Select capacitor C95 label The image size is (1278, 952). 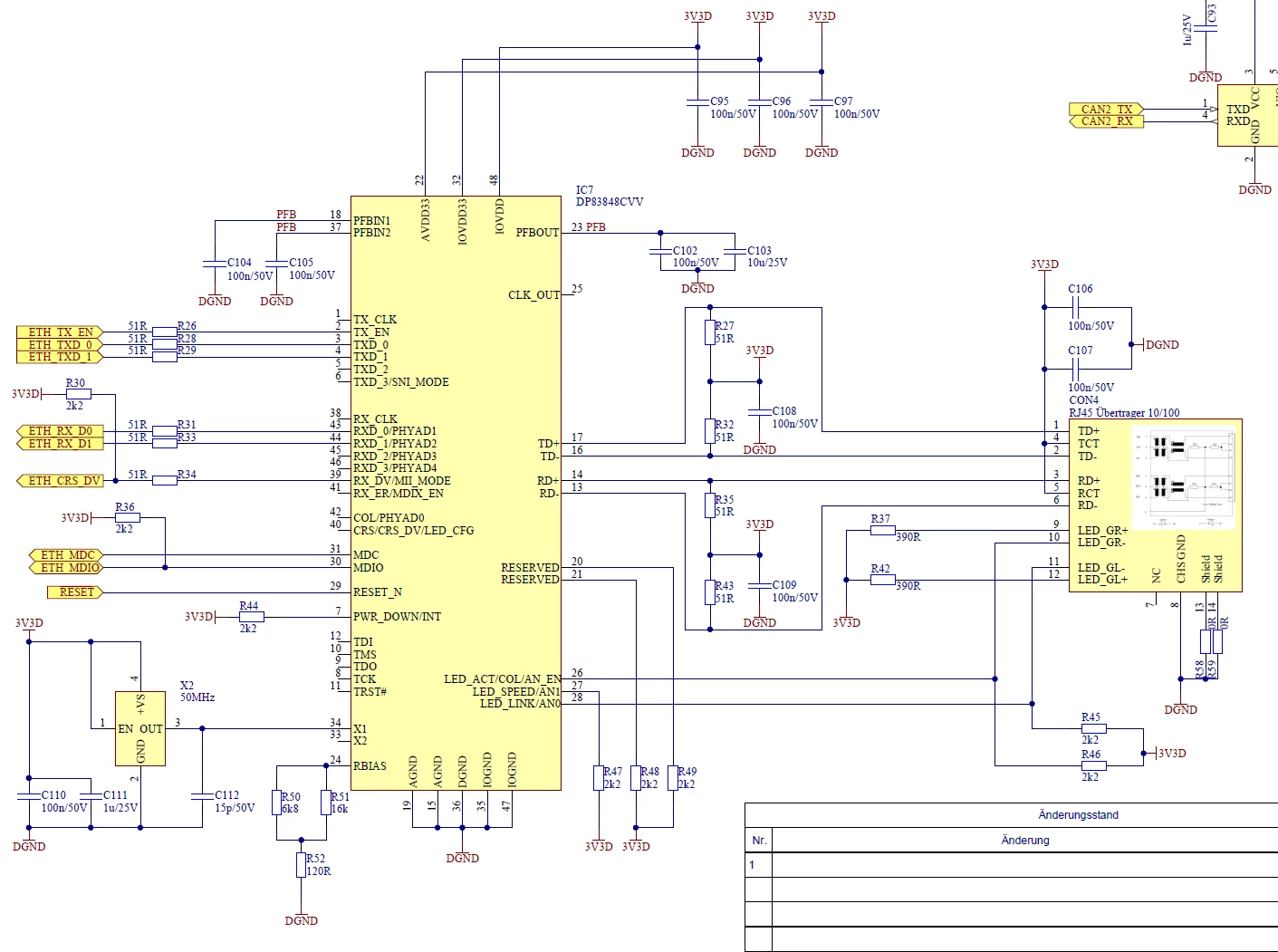pyautogui.click(x=719, y=101)
